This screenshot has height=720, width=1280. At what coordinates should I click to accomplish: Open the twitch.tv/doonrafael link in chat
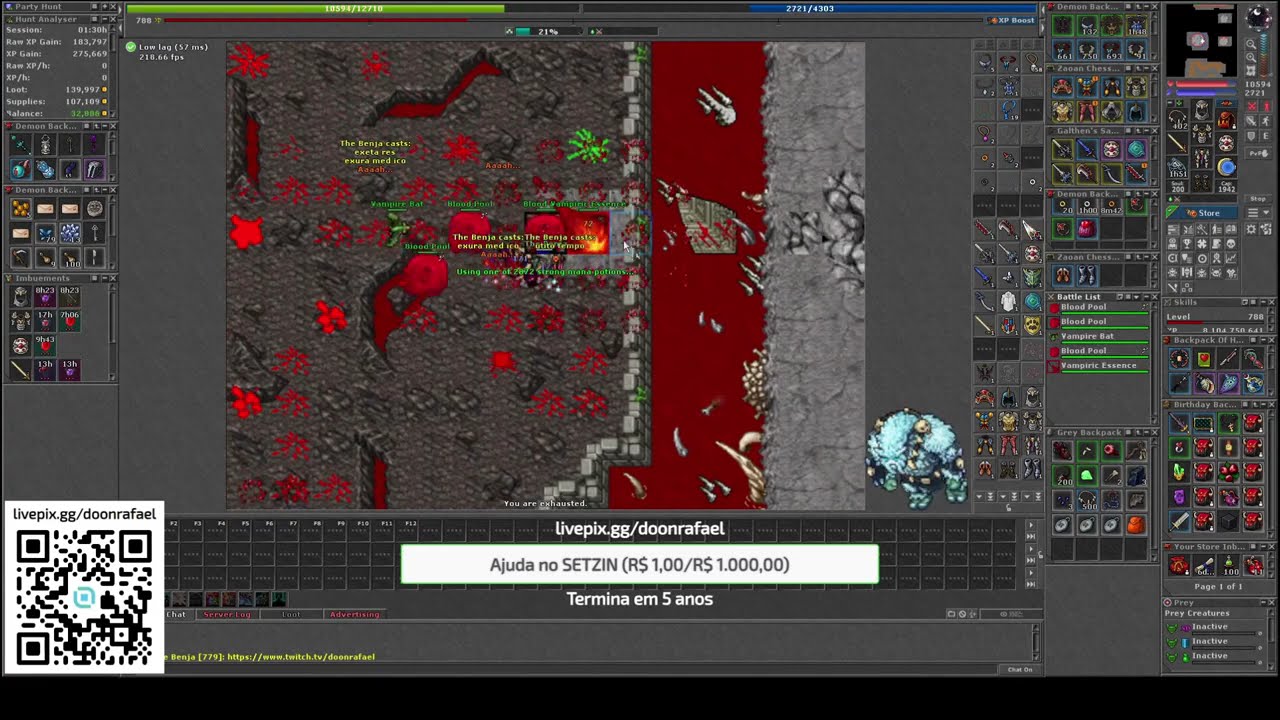tap(301, 657)
